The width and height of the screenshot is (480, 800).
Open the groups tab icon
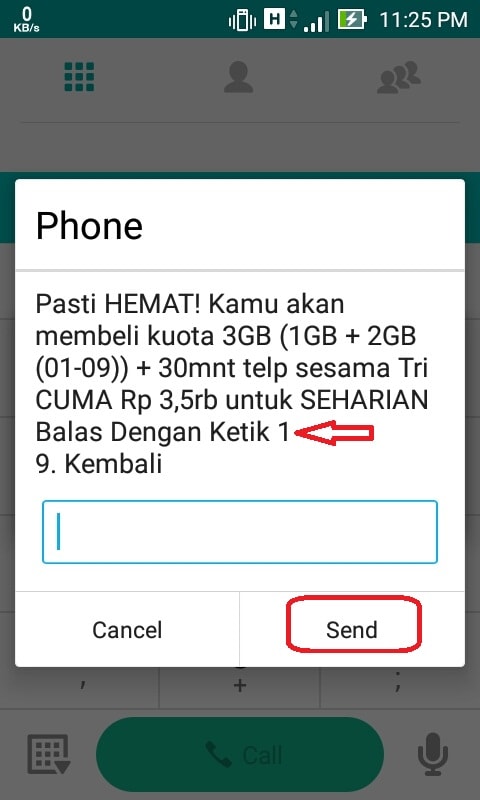point(399,77)
